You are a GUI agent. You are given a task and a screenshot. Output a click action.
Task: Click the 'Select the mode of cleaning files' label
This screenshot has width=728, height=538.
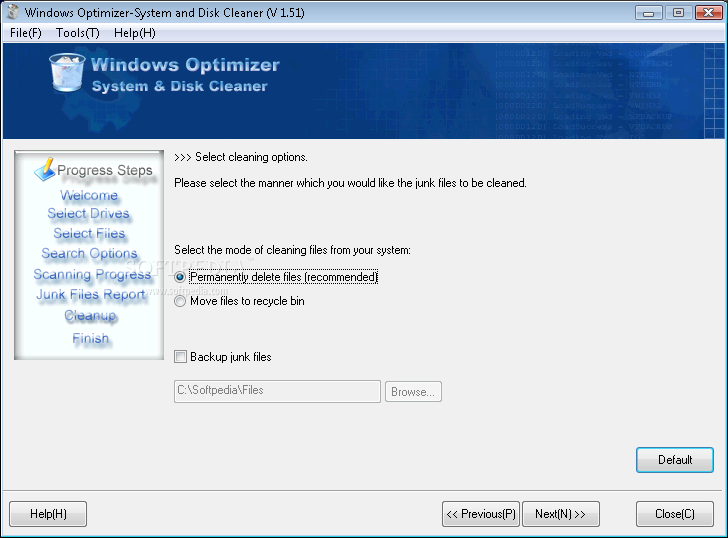click(x=292, y=250)
